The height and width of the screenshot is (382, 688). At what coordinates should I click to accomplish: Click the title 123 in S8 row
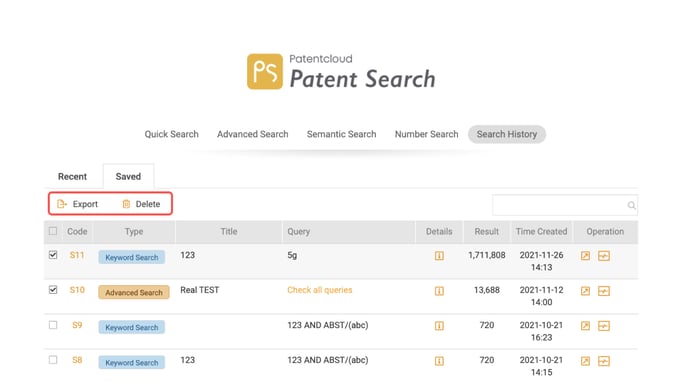(x=187, y=360)
